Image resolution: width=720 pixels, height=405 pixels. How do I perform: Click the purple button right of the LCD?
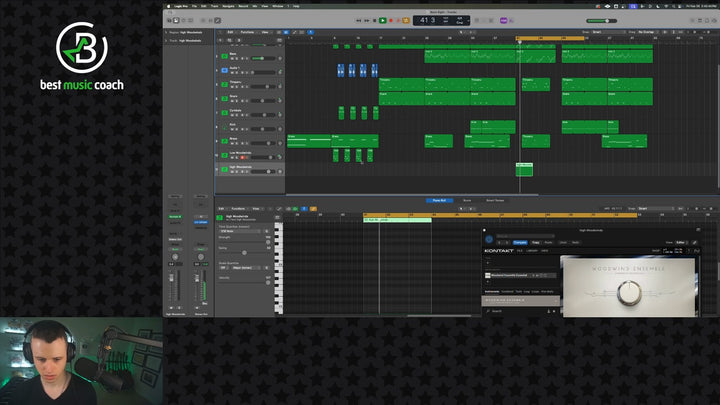coord(504,21)
